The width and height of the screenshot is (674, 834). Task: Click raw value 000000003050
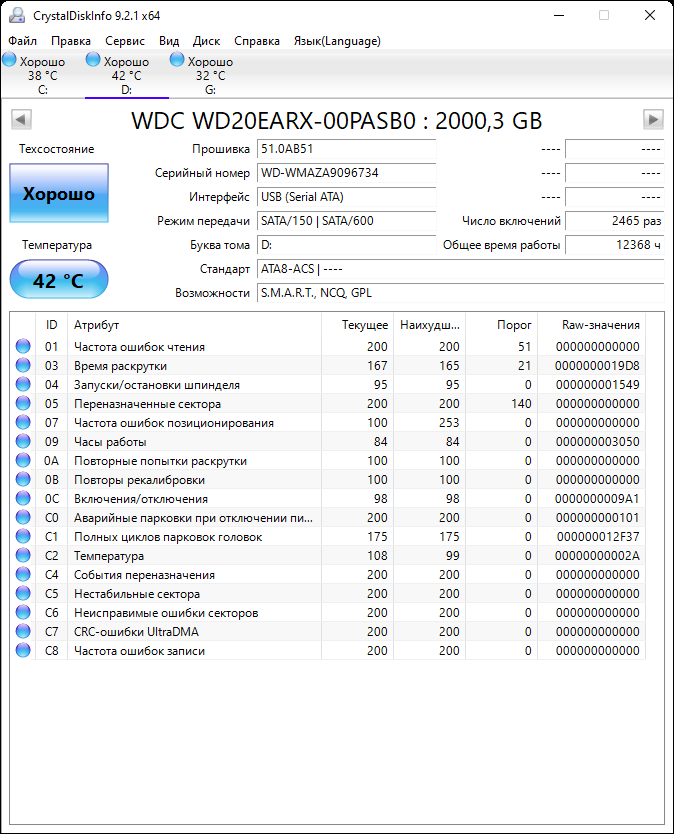click(x=597, y=441)
